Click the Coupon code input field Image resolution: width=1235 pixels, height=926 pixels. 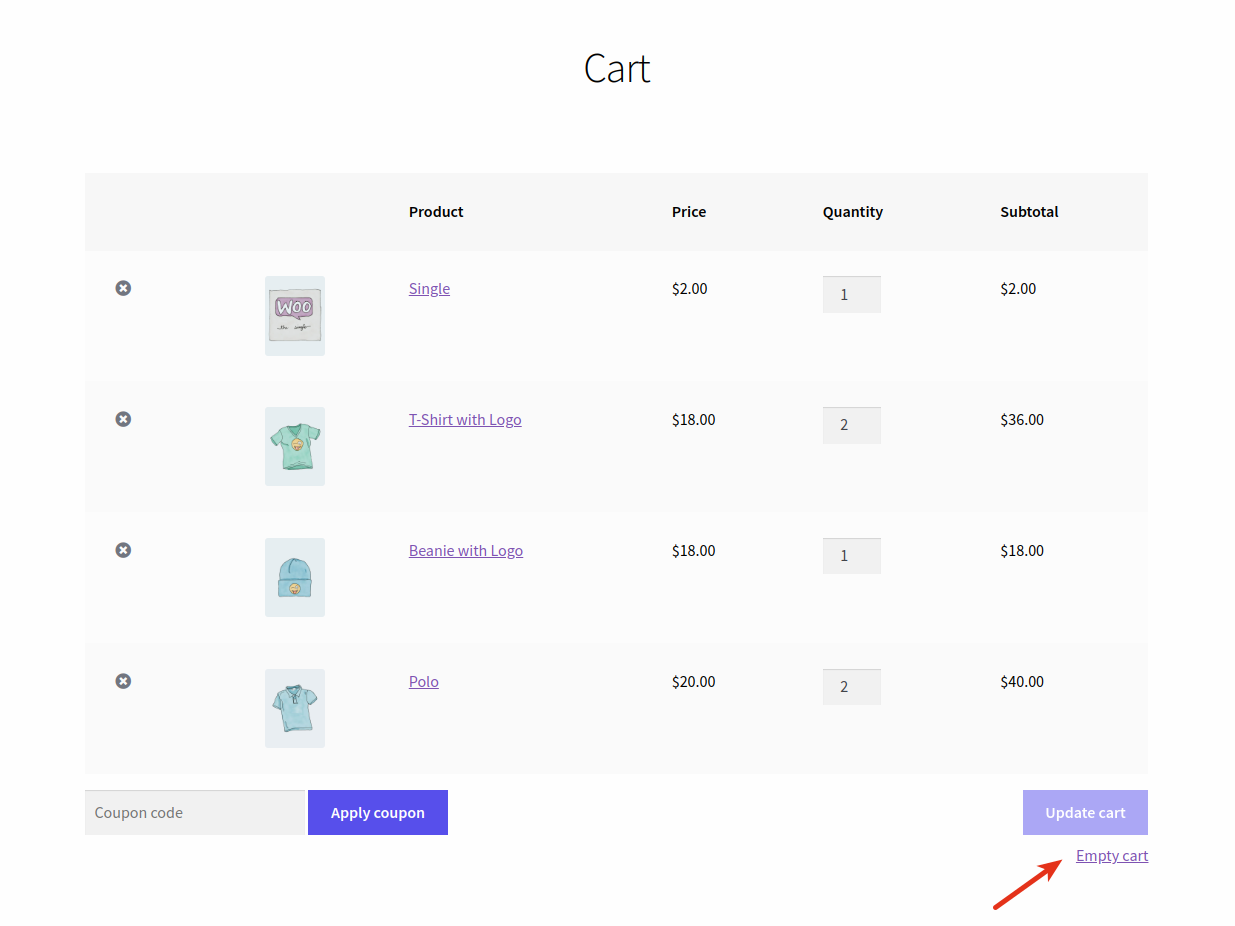[195, 812]
